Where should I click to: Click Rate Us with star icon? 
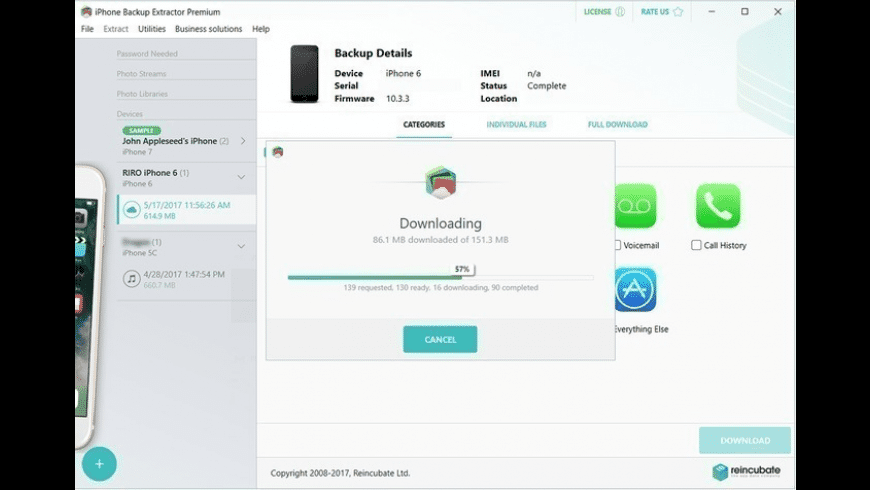click(x=662, y=12)
